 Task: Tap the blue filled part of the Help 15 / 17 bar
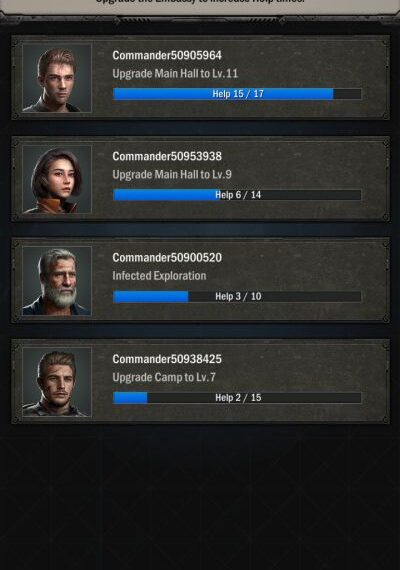click(x=223, y=94)
